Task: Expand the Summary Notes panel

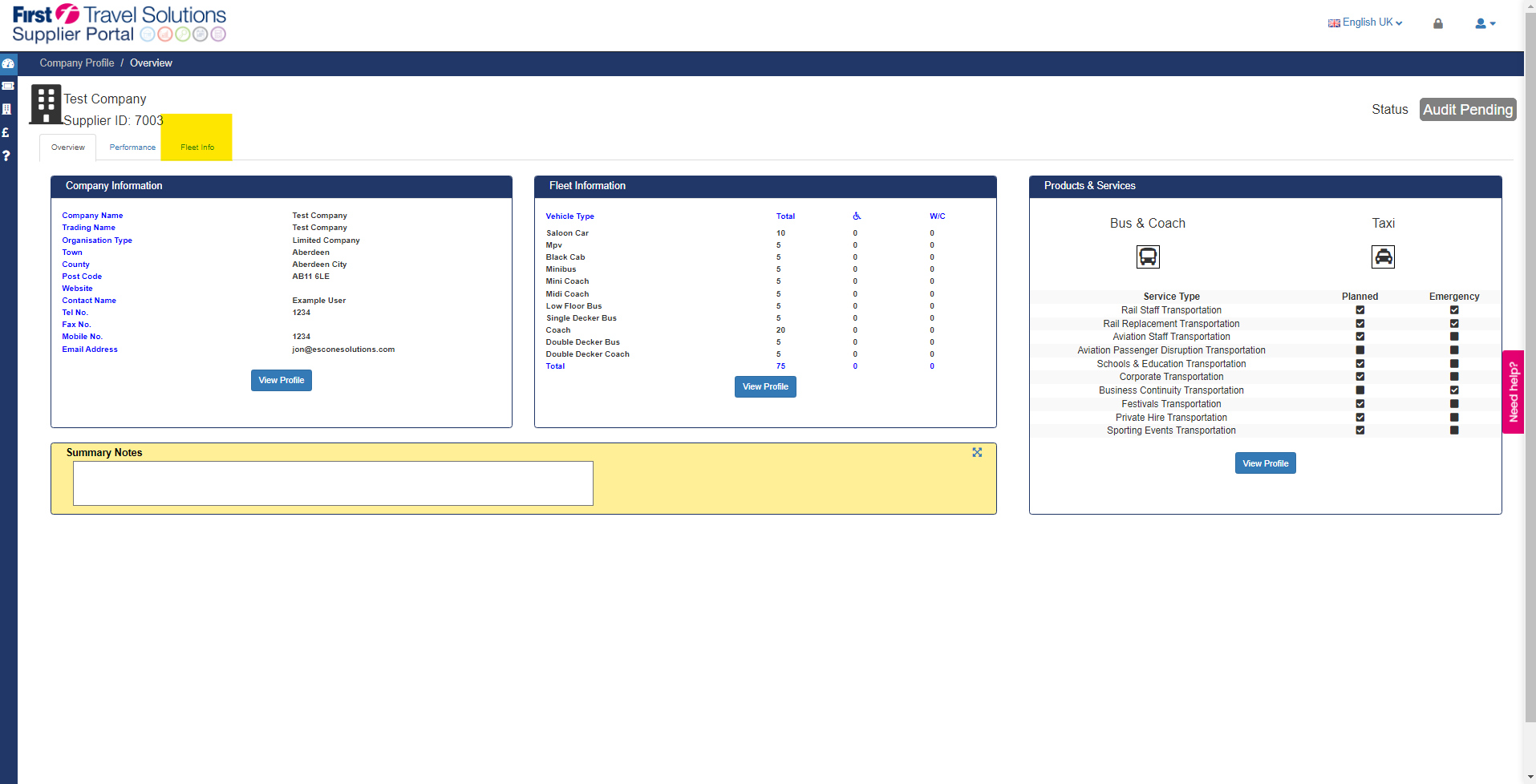Action: pos(977,452)
